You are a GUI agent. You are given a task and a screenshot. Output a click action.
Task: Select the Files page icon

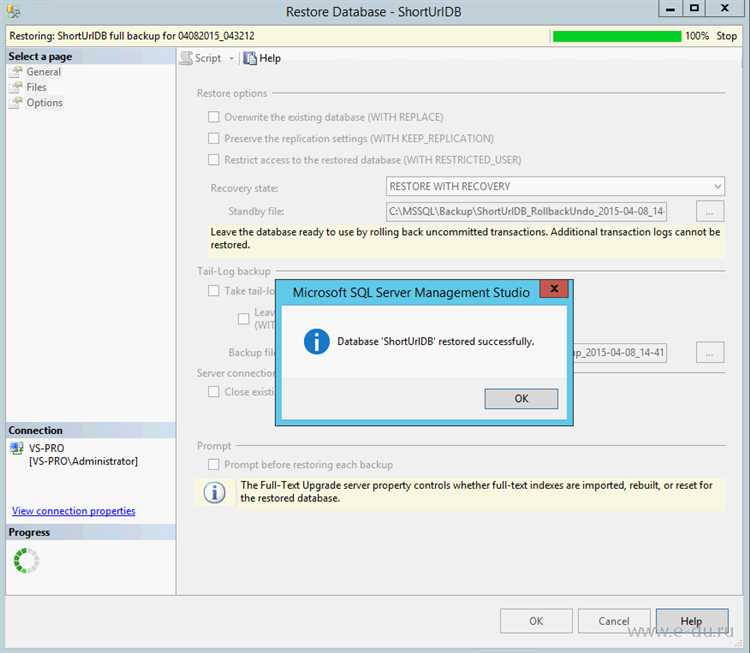tap(16, 87)
